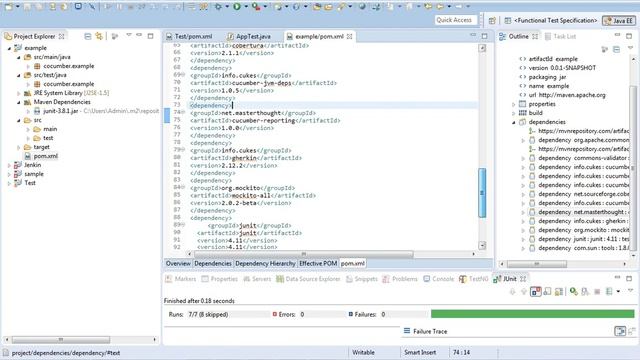Click the Java EE perspective button
Viewport: 640px width, 360px height.
point(618,20)
